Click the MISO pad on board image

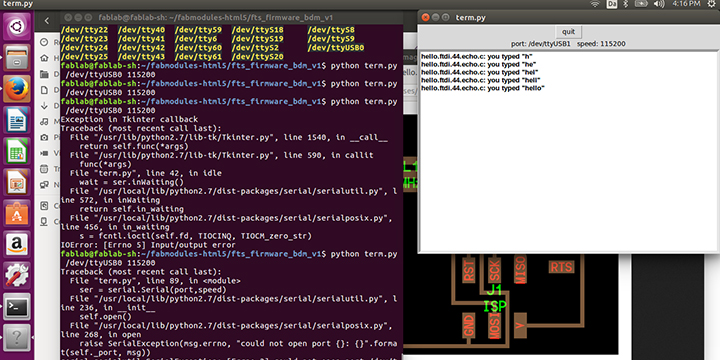click(x=520, y=270)
